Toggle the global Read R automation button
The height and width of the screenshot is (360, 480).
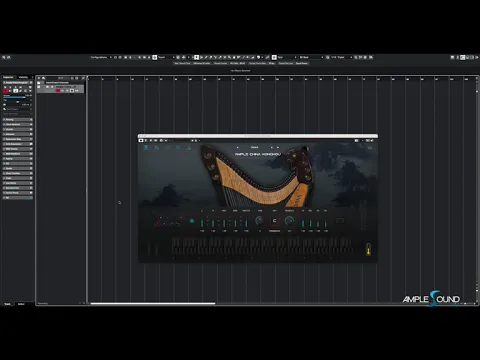point(139,57)
